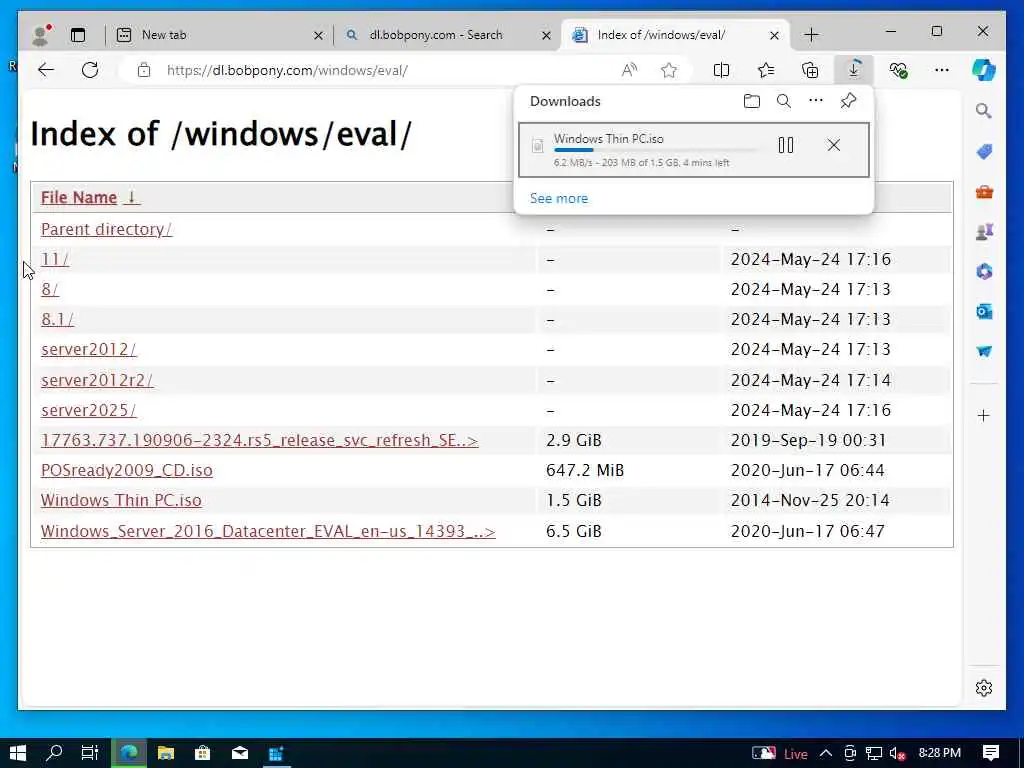Add page to favorites star icon
This screenshot has width=1024, height=768.
[669, 70]
